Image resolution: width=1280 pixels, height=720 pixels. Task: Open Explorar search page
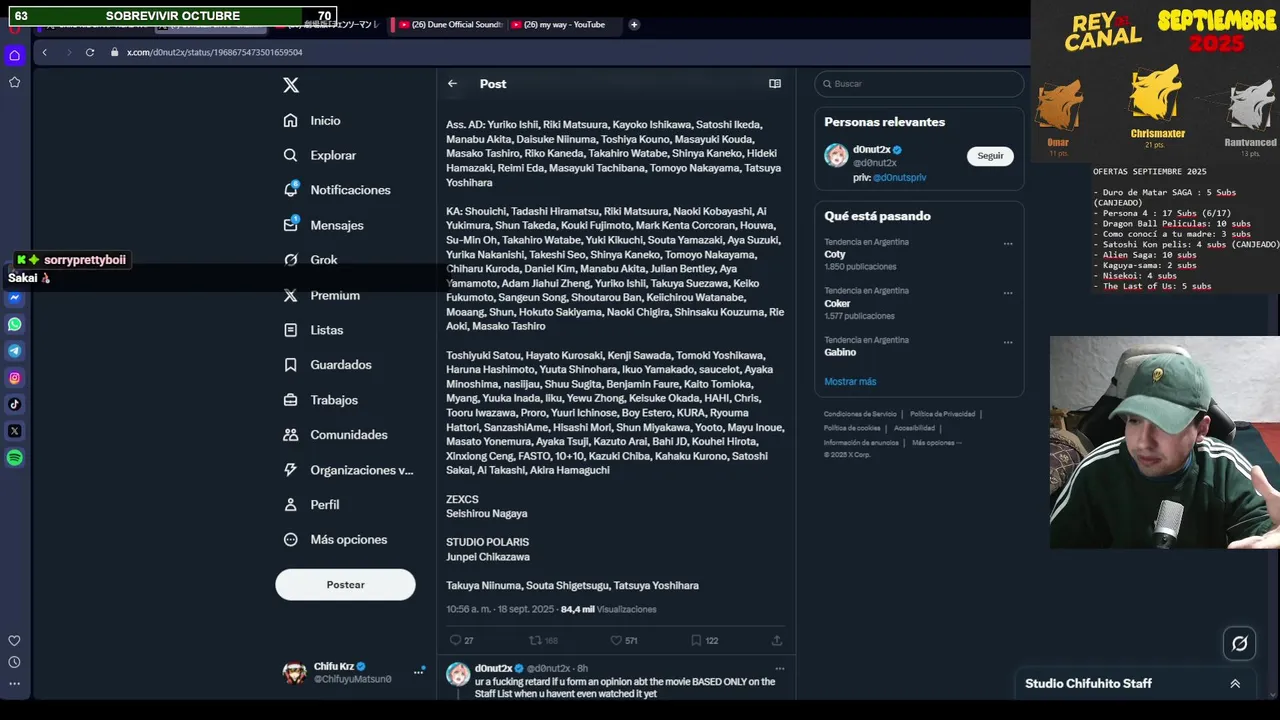319,155
